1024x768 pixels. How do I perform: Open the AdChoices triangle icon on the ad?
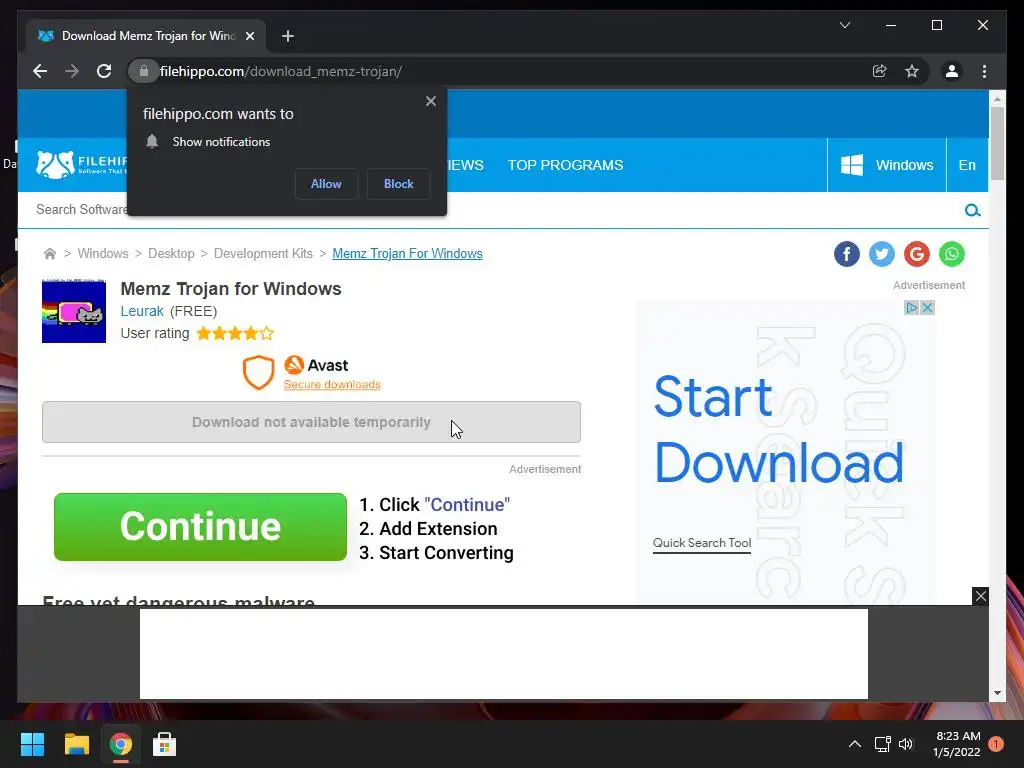pos(912,308)
